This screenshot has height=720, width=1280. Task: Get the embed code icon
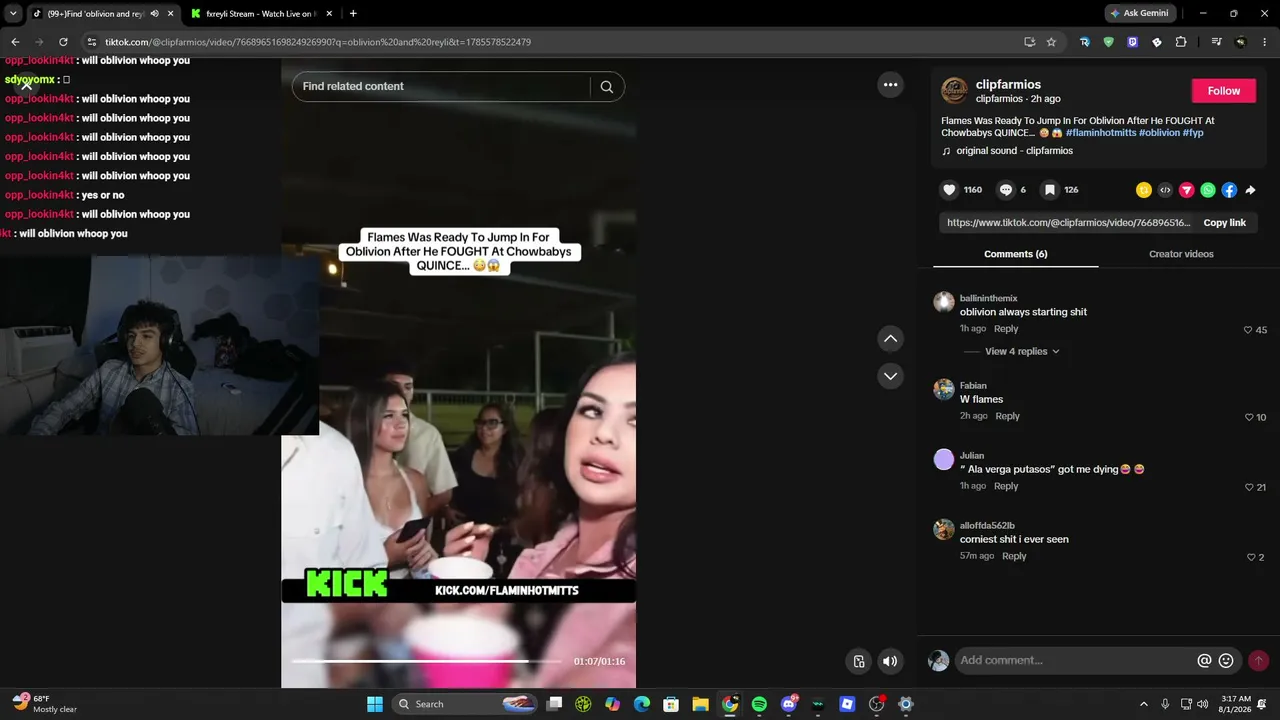(1165, 190)
